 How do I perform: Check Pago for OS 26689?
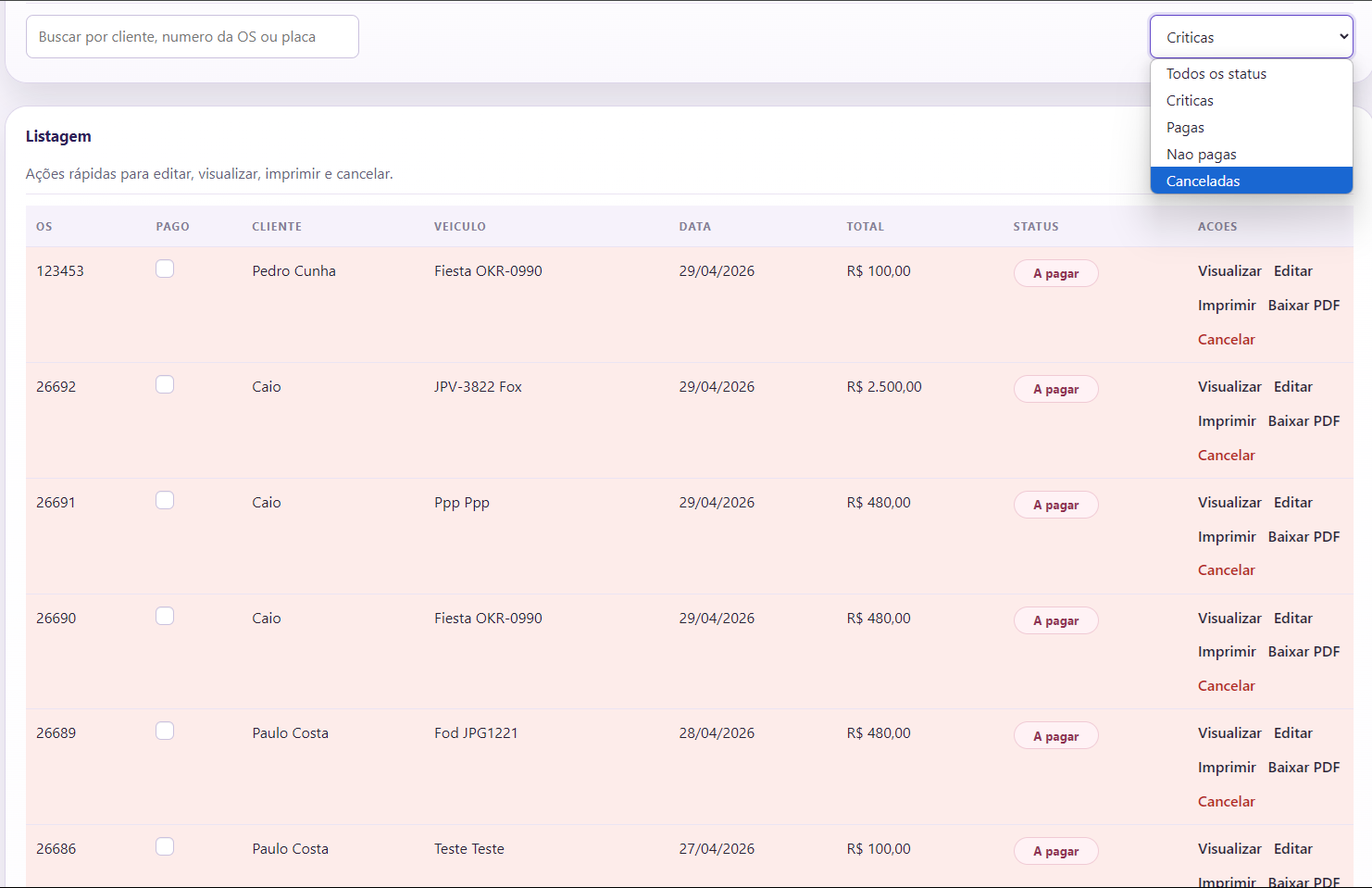165,731
